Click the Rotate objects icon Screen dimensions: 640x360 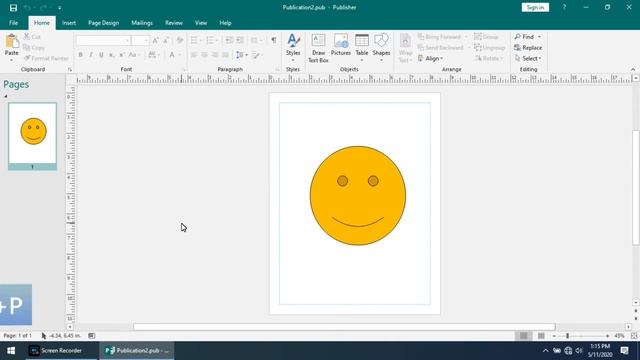(x=478, y=58)
